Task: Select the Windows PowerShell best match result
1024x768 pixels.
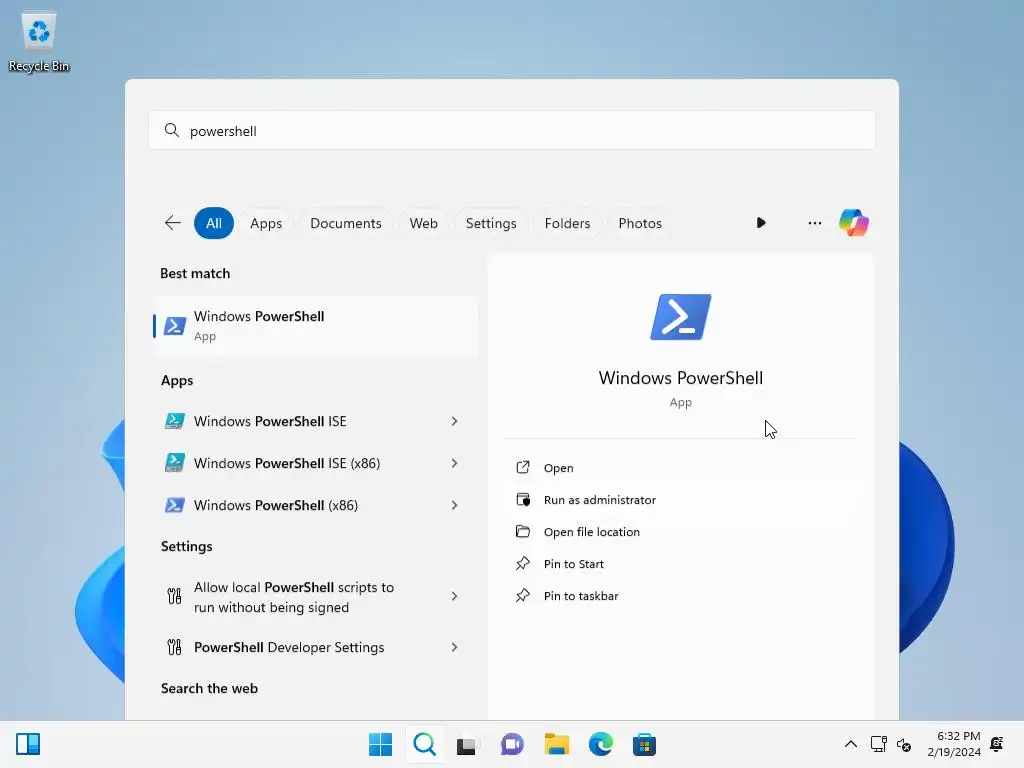Action: point(315,326)
